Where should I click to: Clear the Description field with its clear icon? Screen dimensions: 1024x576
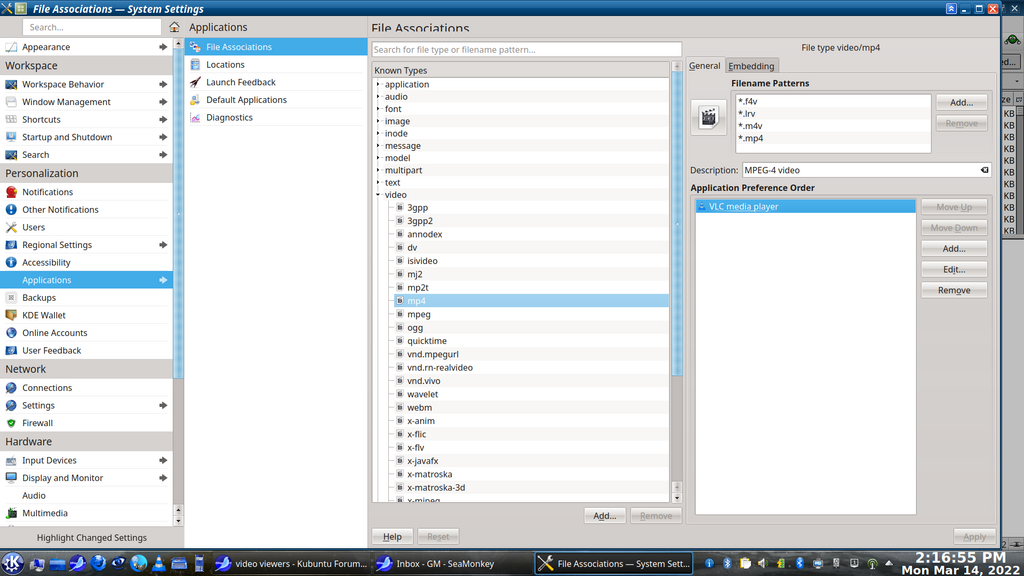pyautogui.click(x=984, y=170)
